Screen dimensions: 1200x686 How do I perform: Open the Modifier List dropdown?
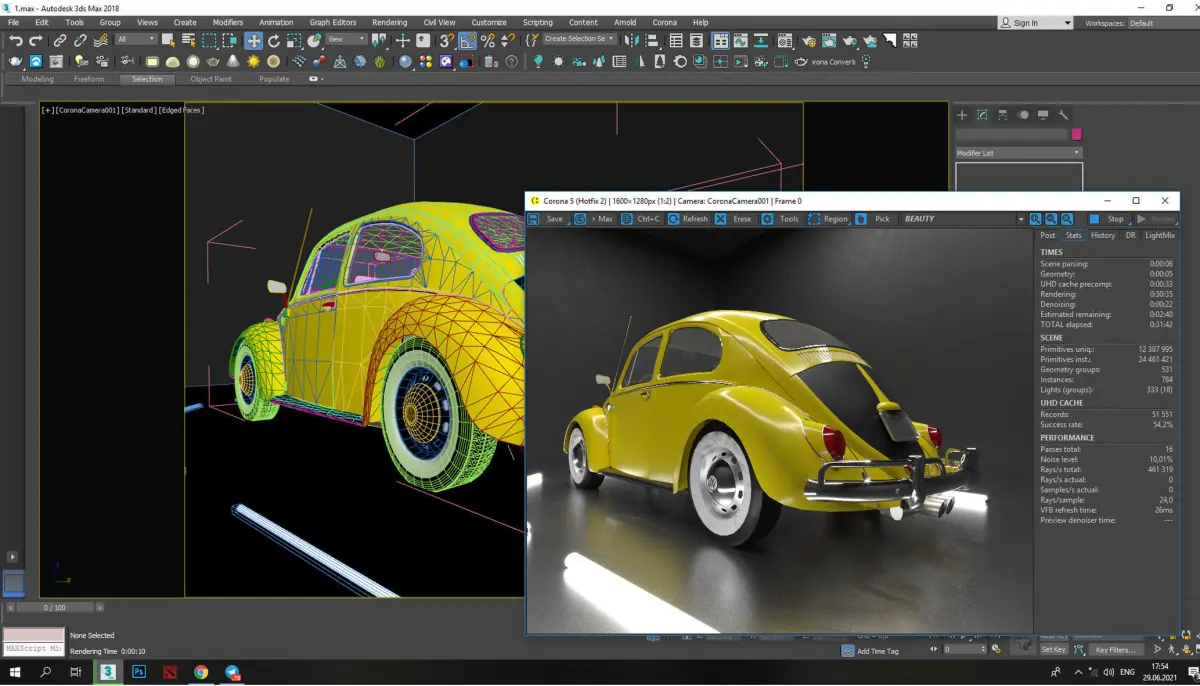point(1018,153)
